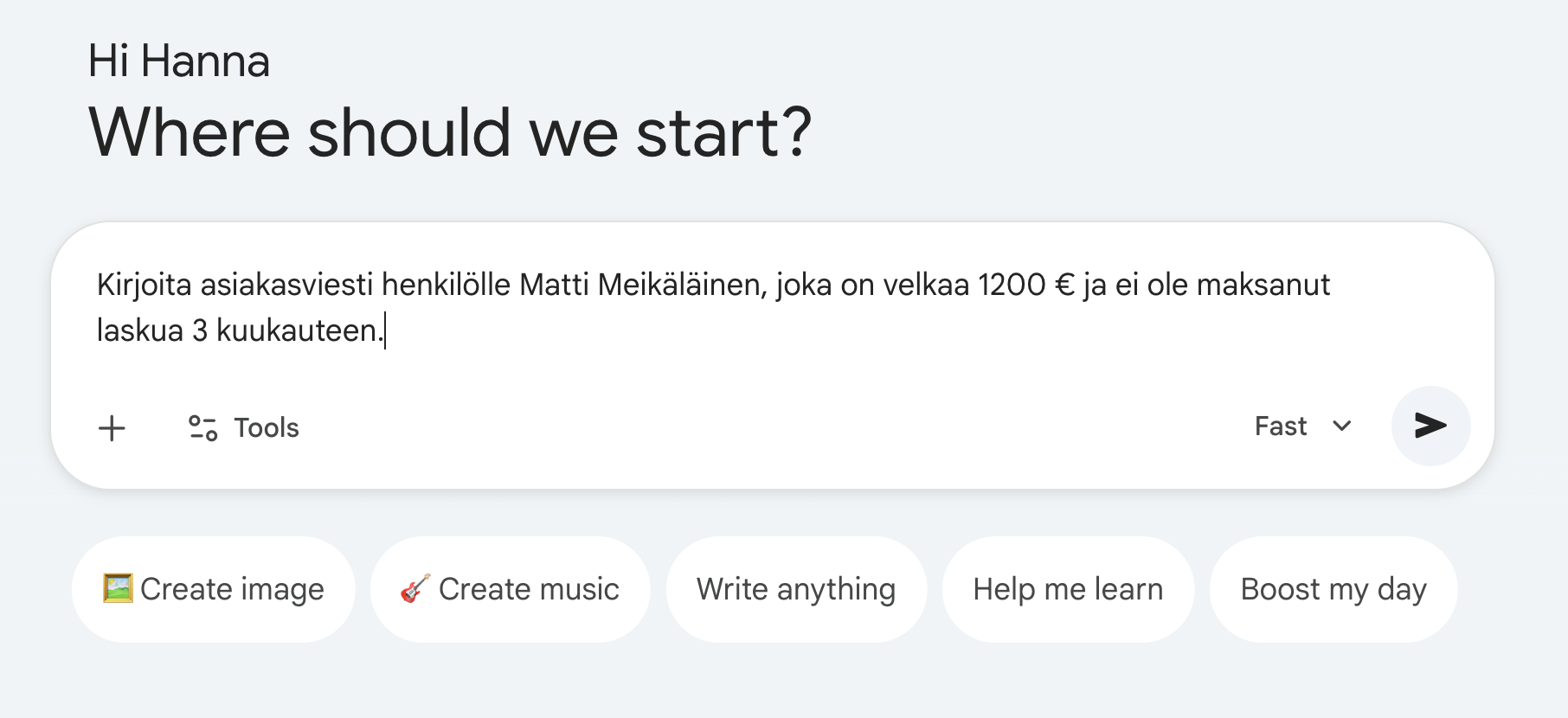Click the Help me learn chip

tap(1068, 588)
